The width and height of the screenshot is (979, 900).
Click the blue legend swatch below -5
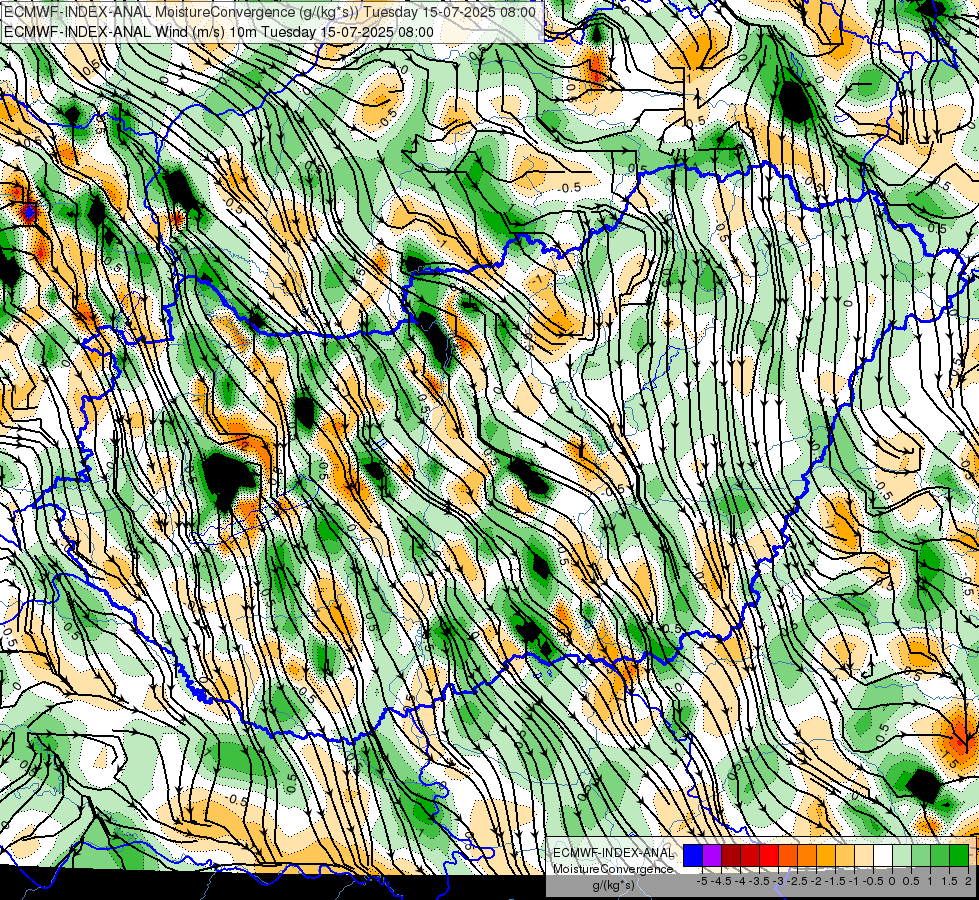693,856
